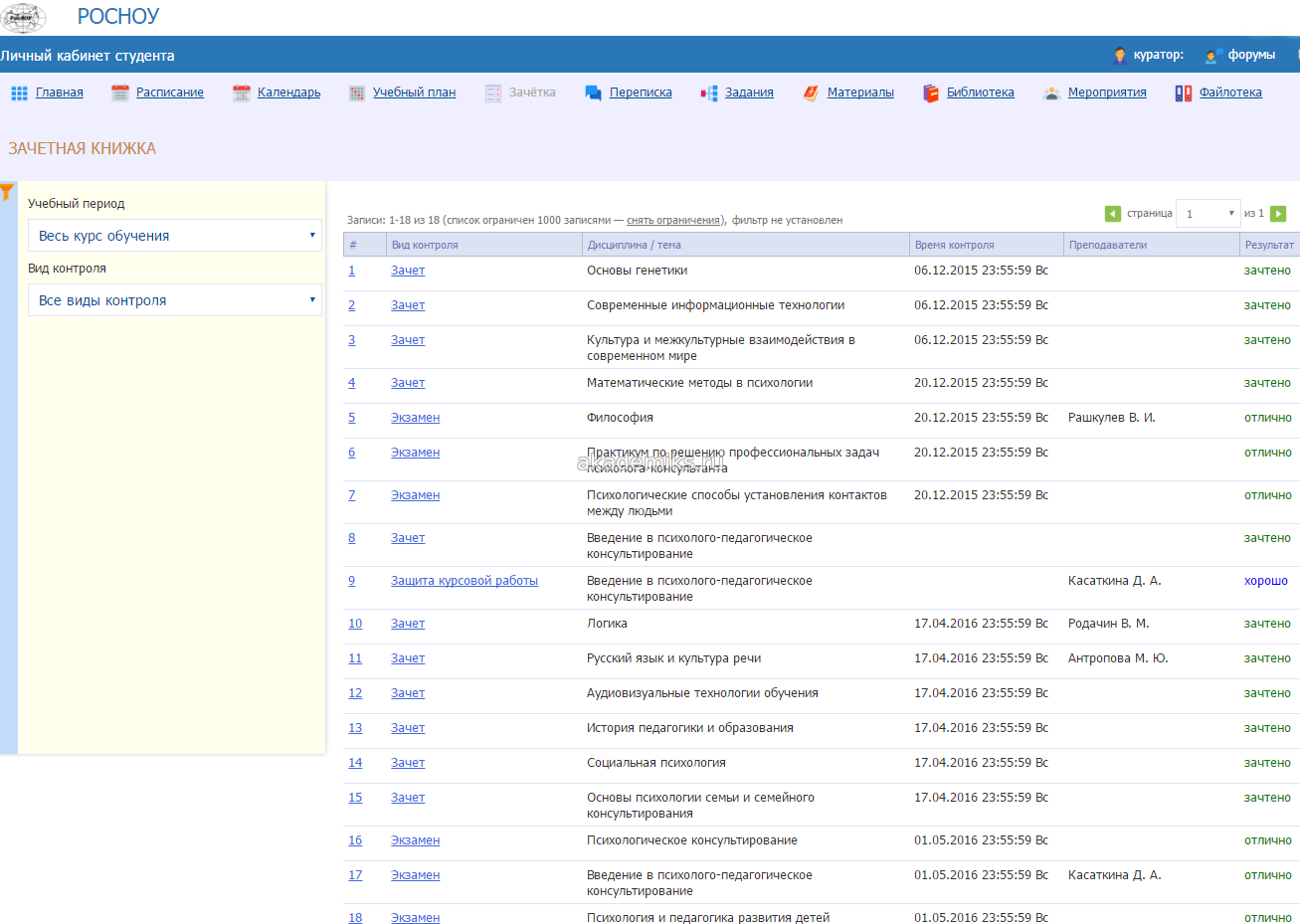Open Защита курсовой работы link
The width and height of the screenshot is (1300, 924).
coord(464,581)
